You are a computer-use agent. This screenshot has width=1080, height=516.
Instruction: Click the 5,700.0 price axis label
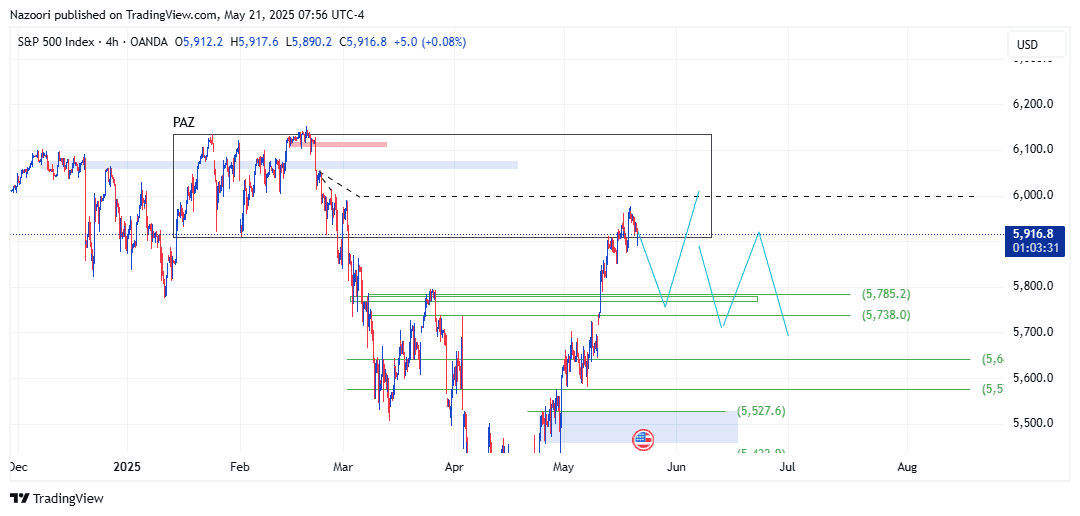point(1035,332)
